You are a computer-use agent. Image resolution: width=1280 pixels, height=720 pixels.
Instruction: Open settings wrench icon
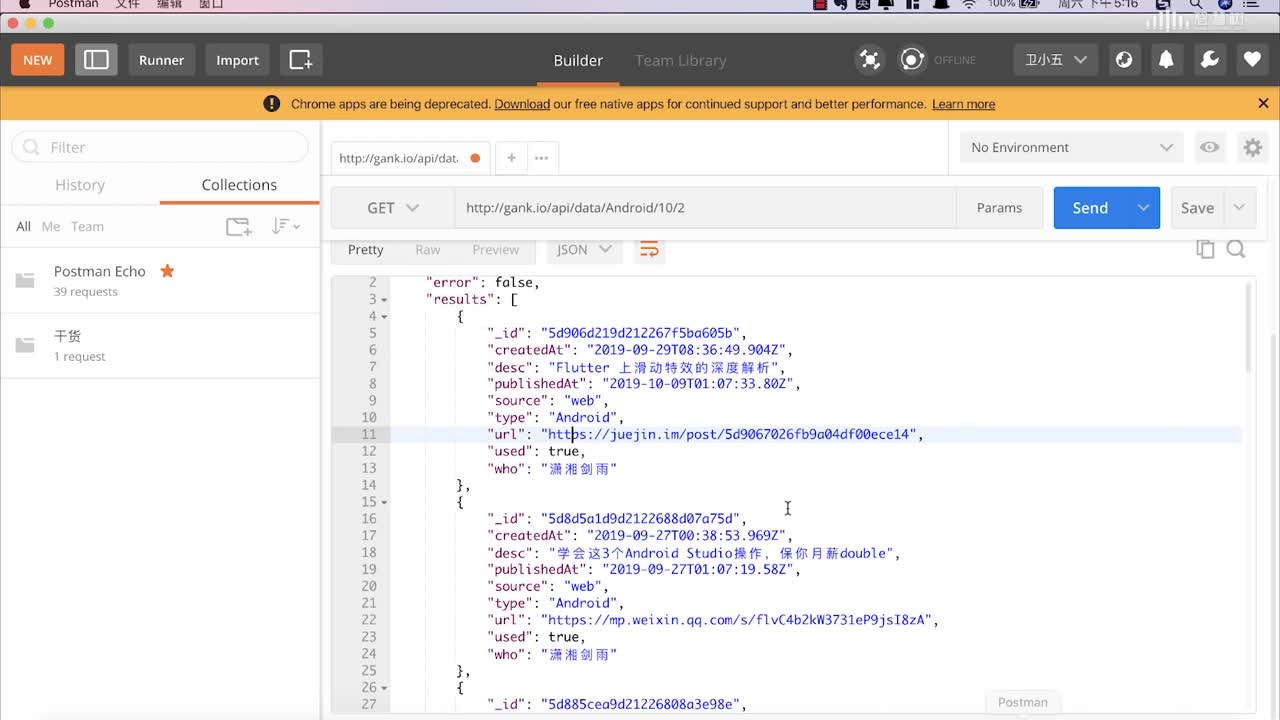click(x=1209, y=60)
